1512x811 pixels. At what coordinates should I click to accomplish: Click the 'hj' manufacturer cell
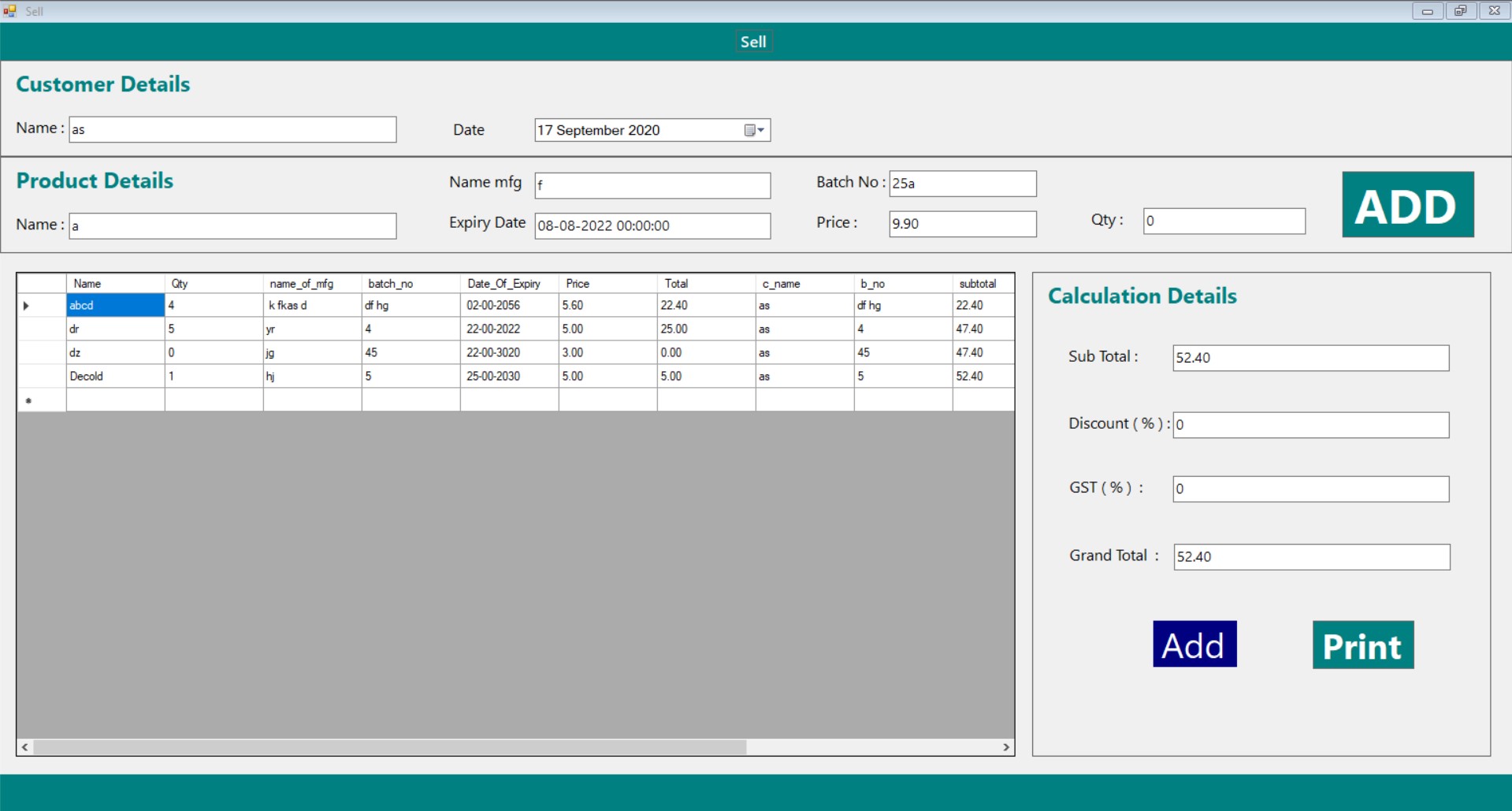coord(312,376)
